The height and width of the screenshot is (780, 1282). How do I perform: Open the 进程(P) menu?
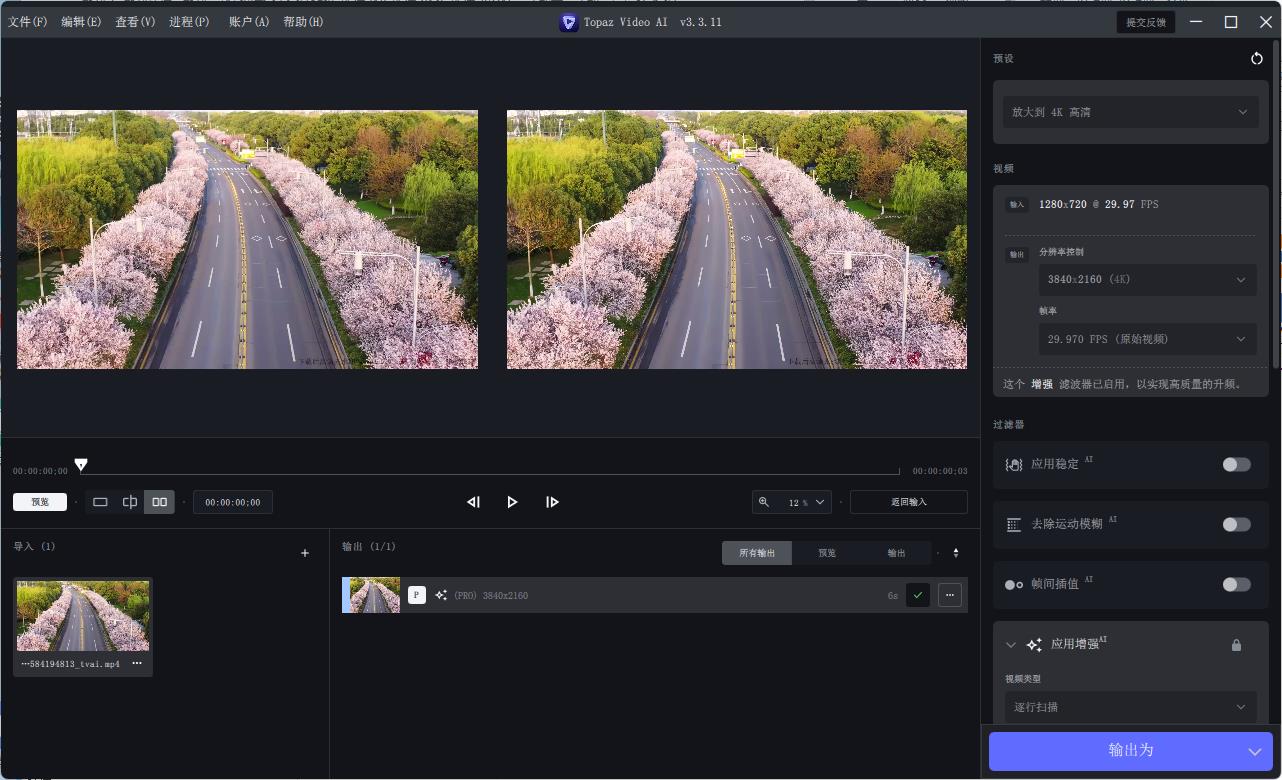(x=189, y=22)
